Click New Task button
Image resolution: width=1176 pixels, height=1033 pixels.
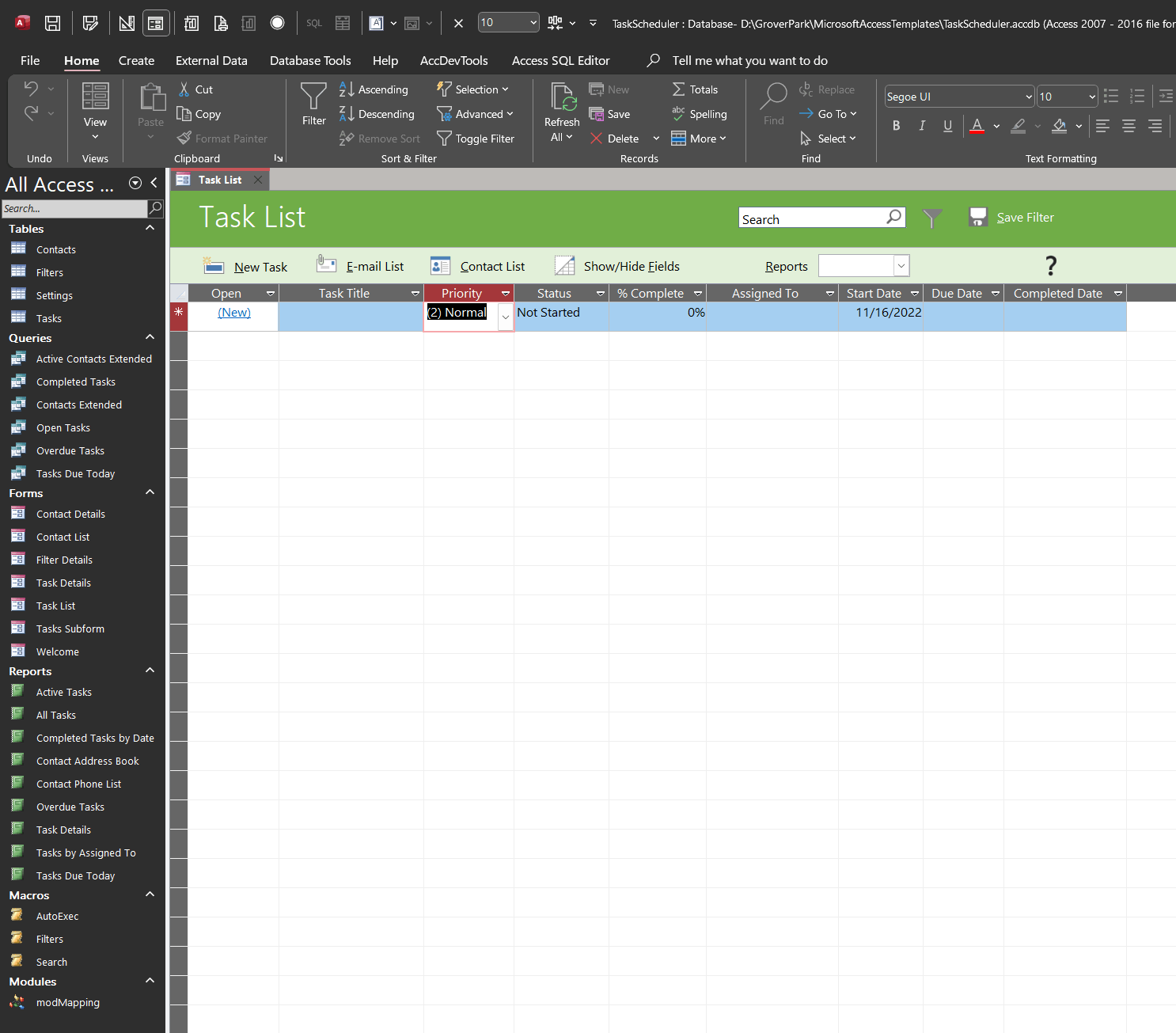tap(245, 267)
